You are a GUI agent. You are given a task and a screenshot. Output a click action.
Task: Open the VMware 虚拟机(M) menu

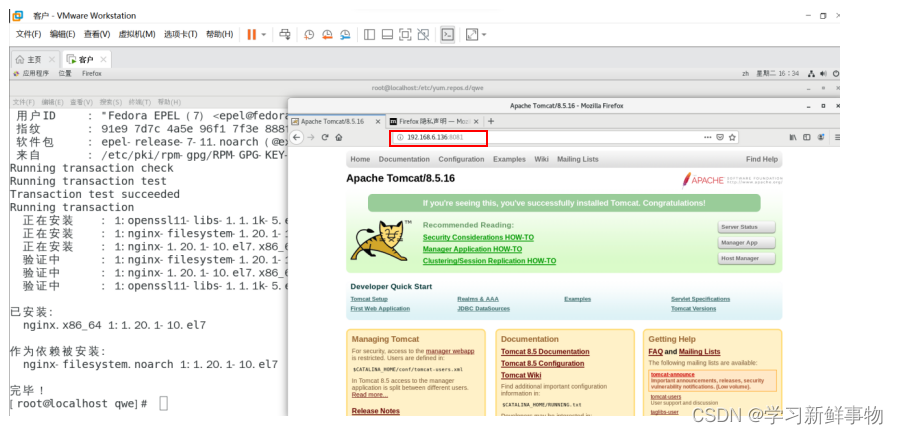[137, 34]
